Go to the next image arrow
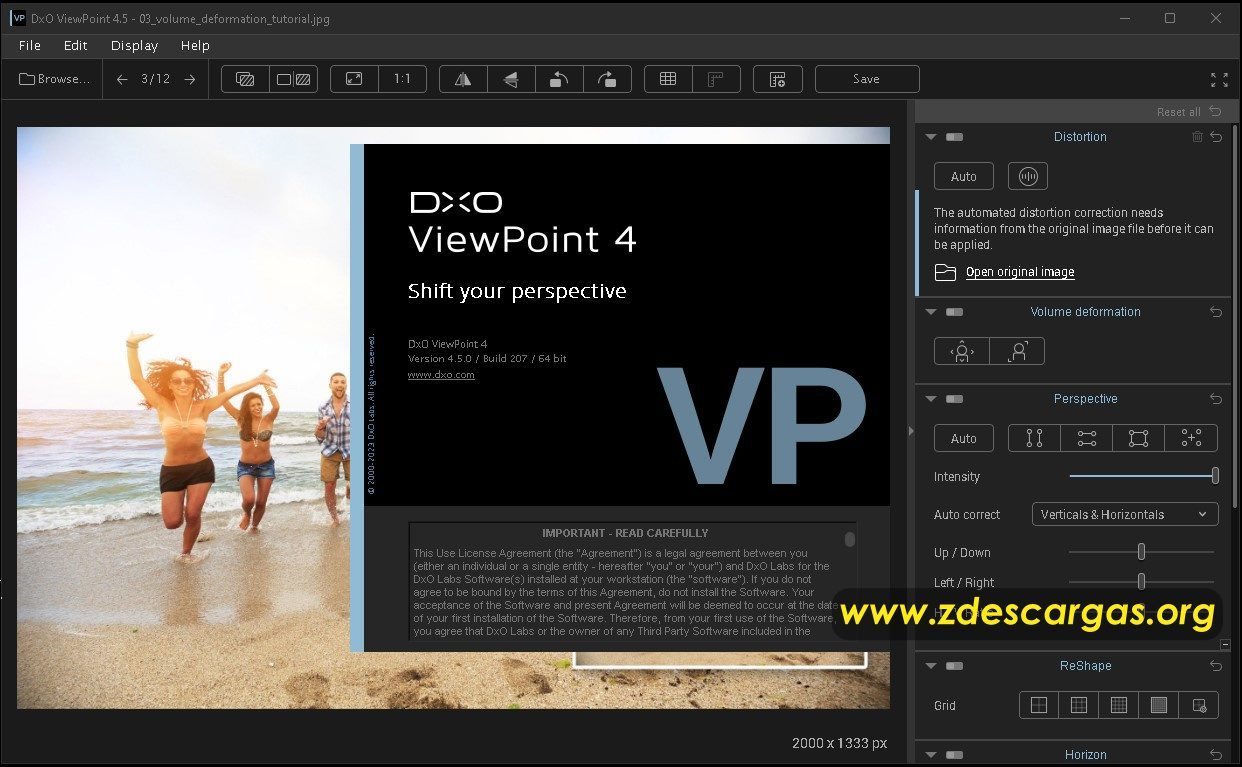The image size is (1242, 767). [190, 79]
